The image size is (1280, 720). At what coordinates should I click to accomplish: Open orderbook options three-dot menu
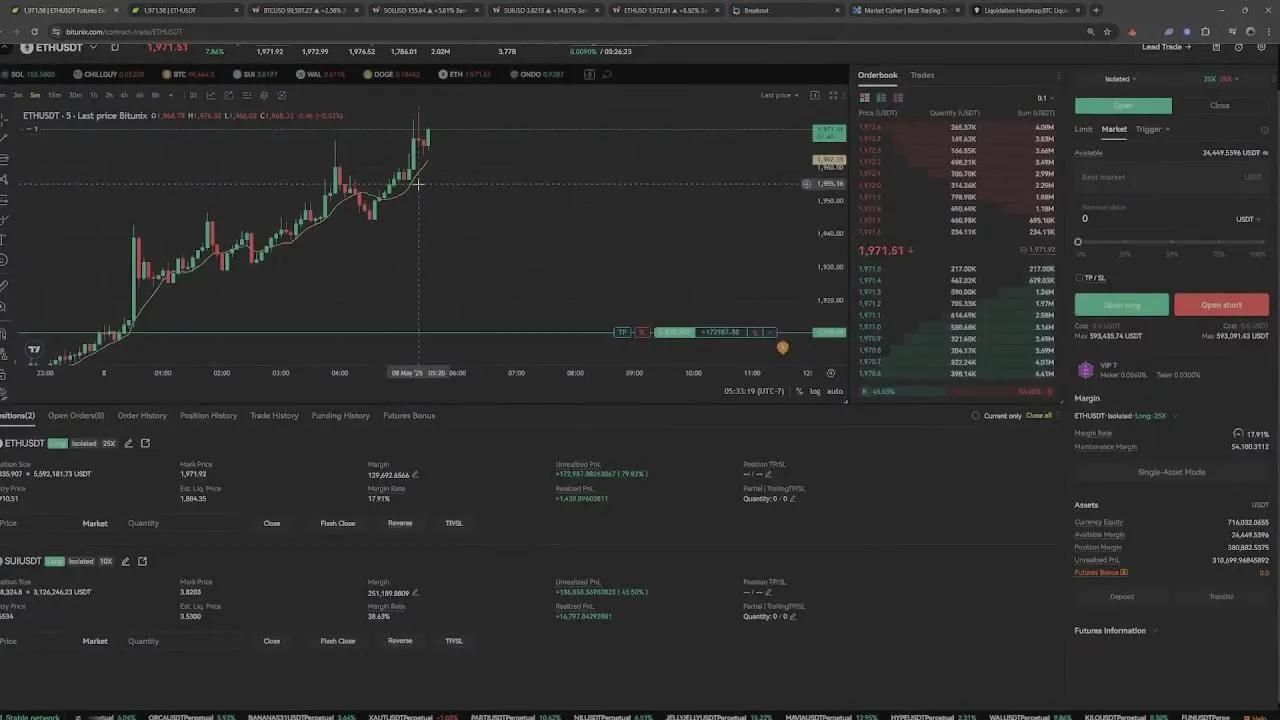pos(1058,75)
